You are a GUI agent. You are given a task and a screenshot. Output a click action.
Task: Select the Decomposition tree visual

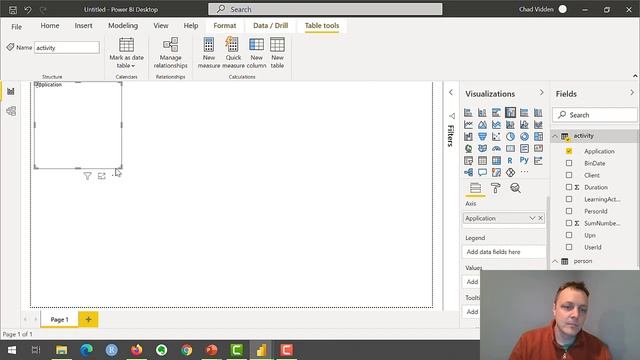click(x=468, y=172)
